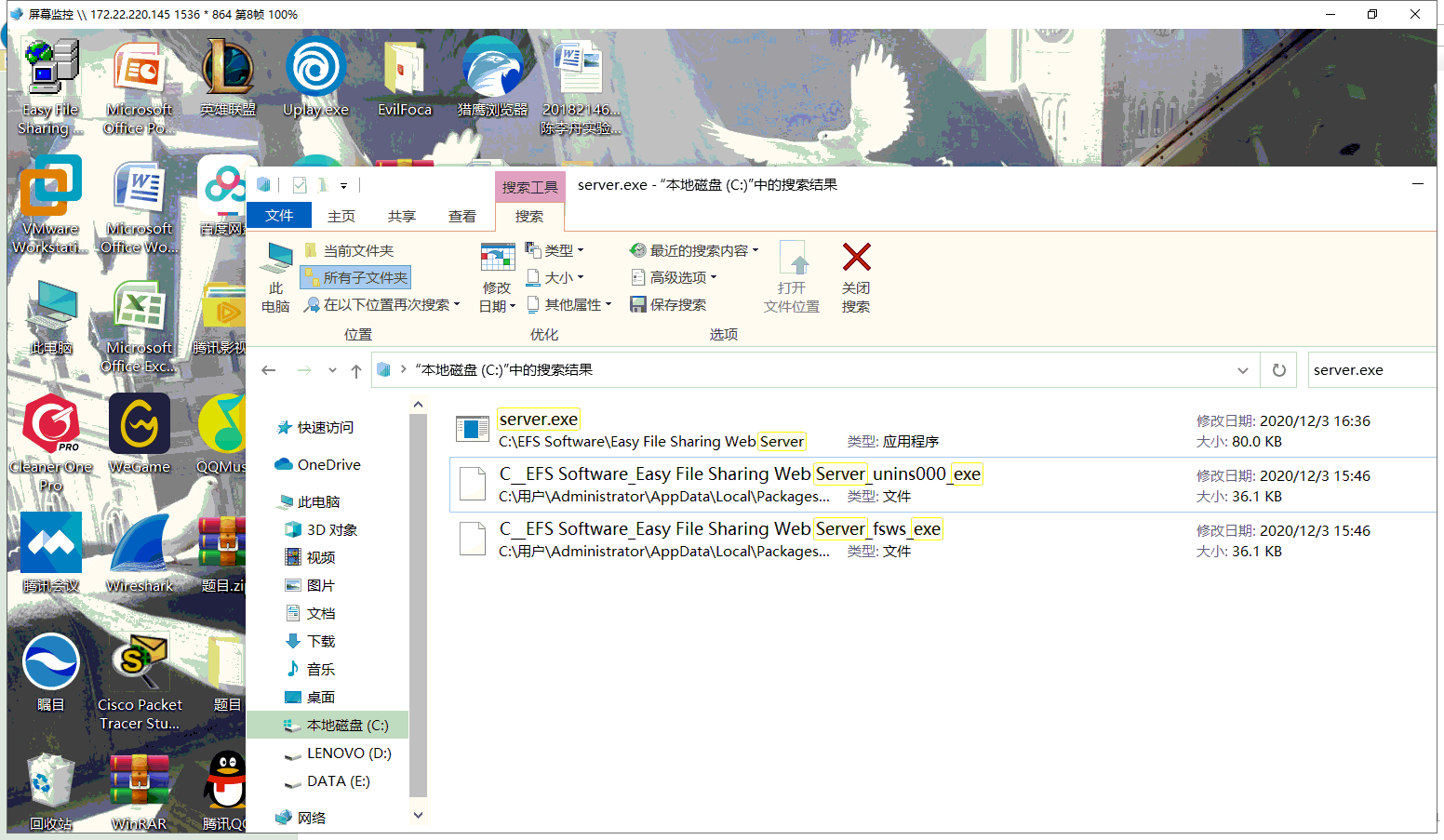1444x840 pixels.
Task: Launch WeGame desktop icon
Action: tap(140, 433)
